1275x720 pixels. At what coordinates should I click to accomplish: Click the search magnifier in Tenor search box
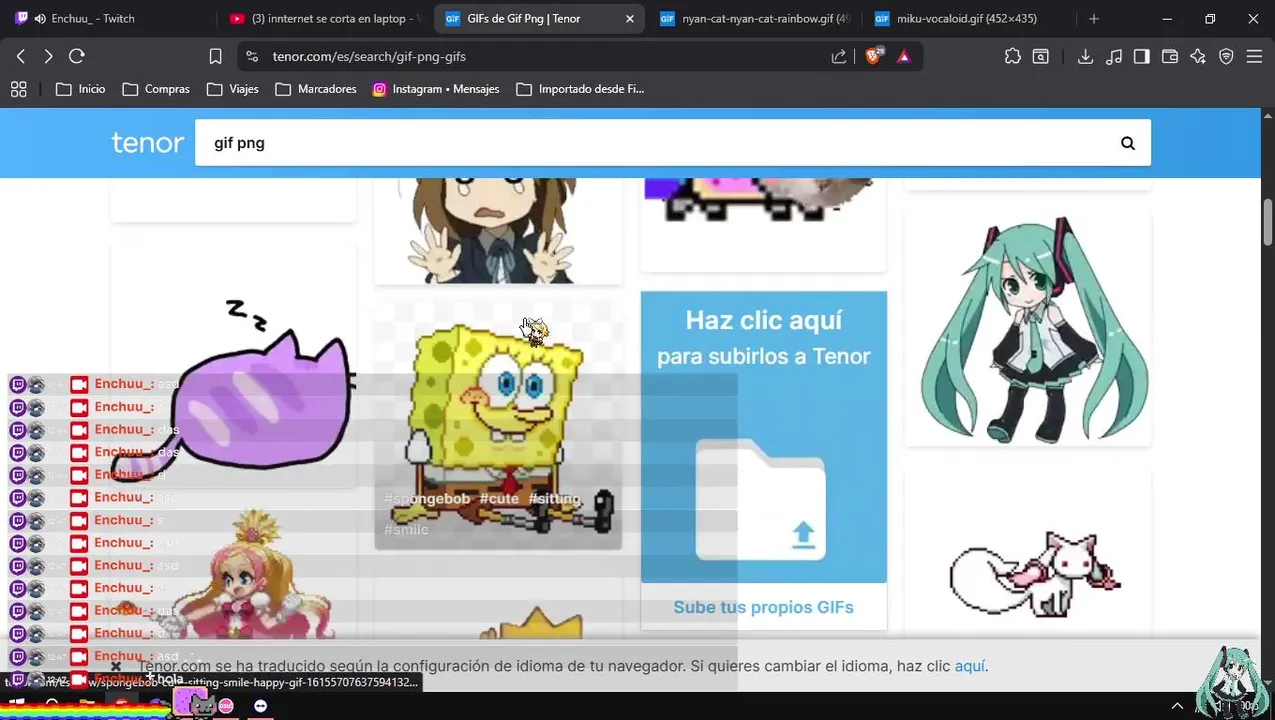tap(1128, 143)
